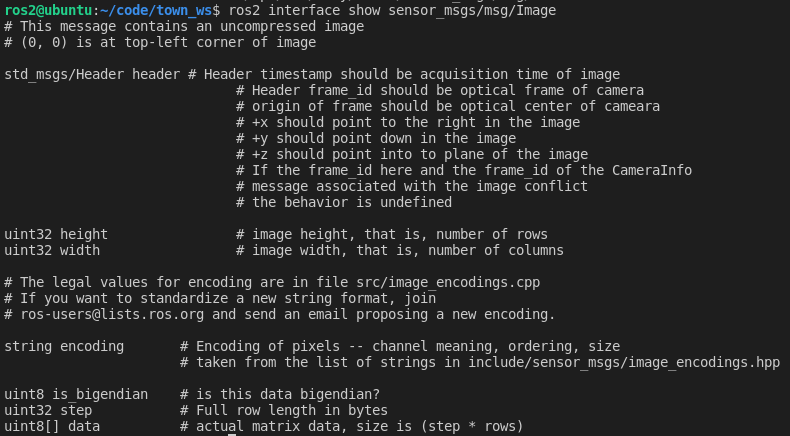Viewport: 790px width, 436px height.
Task: Click the uint8 is_bigendian field
Action: [76, 394]
